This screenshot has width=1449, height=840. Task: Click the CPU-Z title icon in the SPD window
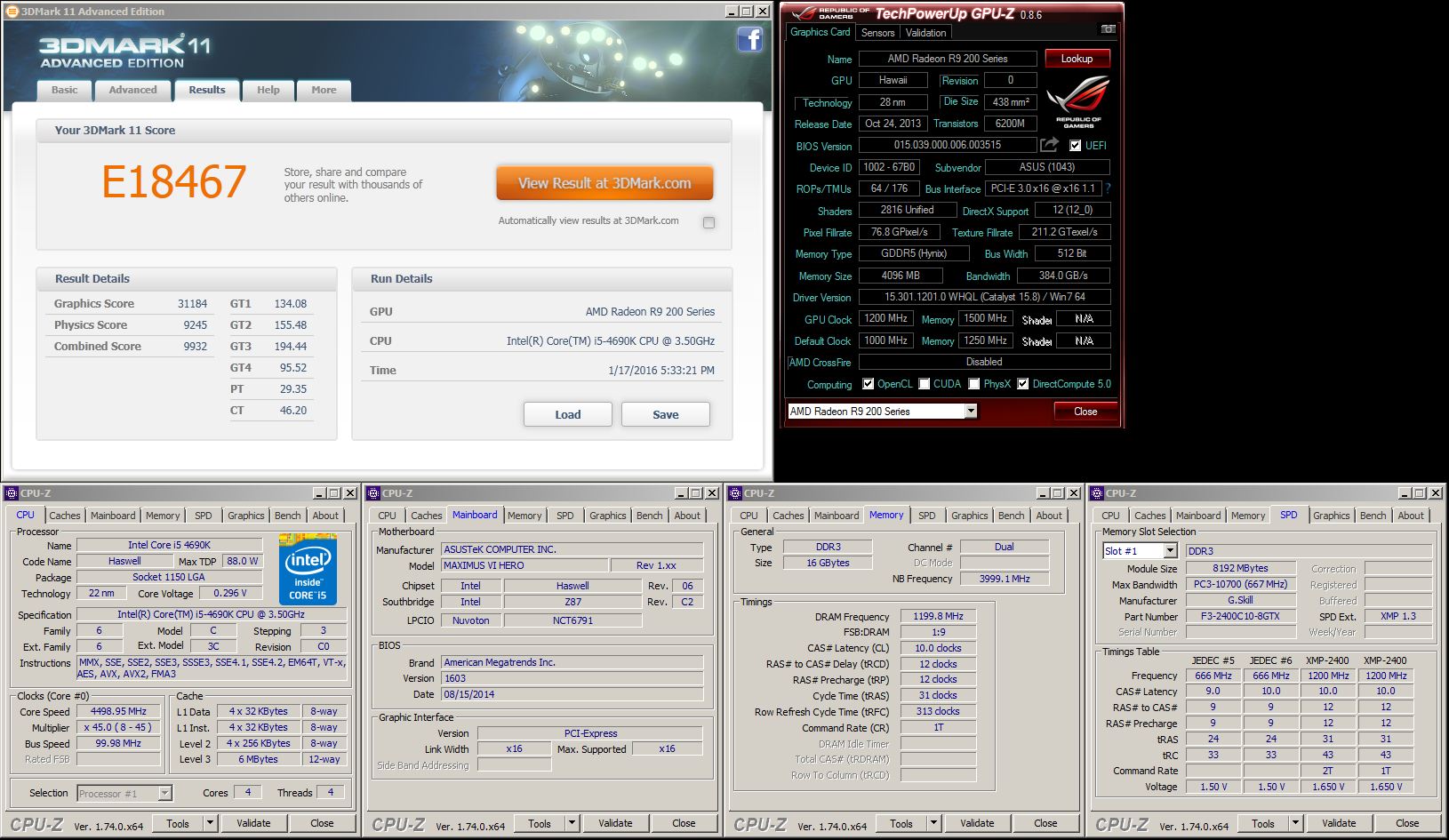click(1098, 493)
